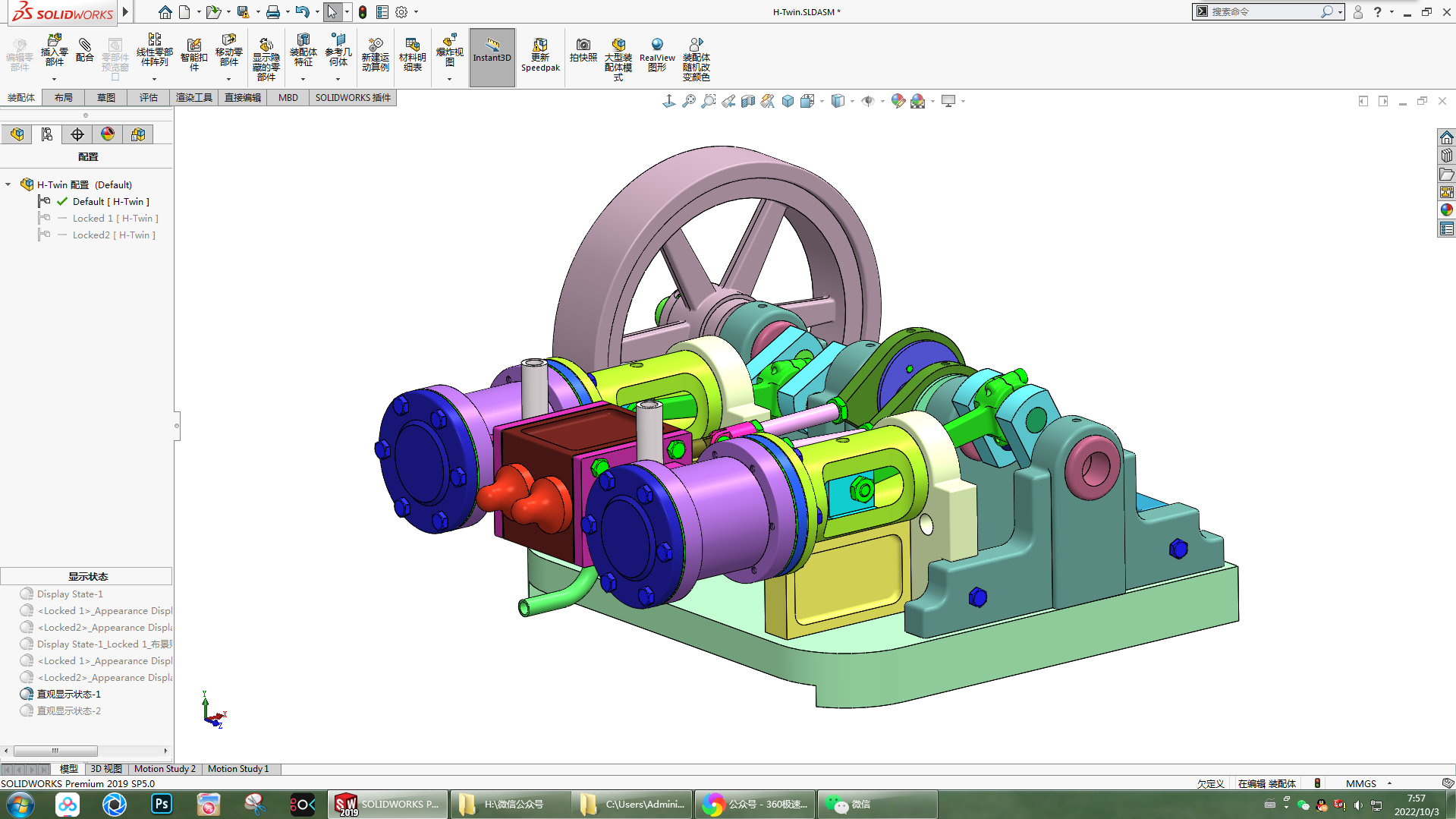Viewport: 1456px width, 819px height.
Task: Open the SOLIDWORKS 插件 tab
Action: [353, 98]
